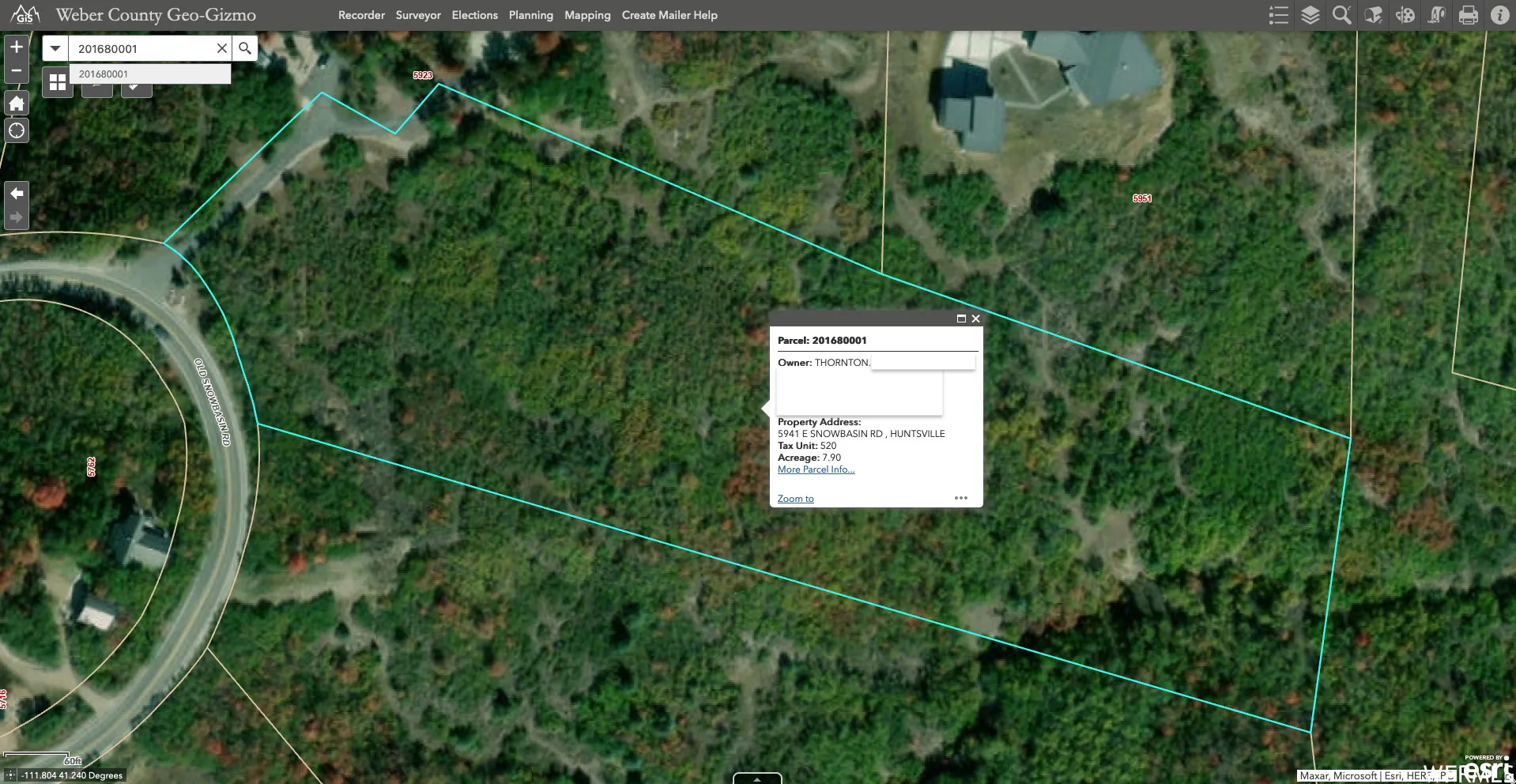The image size is (1516, 784).
Task: Open the popup three-dots actions menu
Action: click(x=961, y=498)
